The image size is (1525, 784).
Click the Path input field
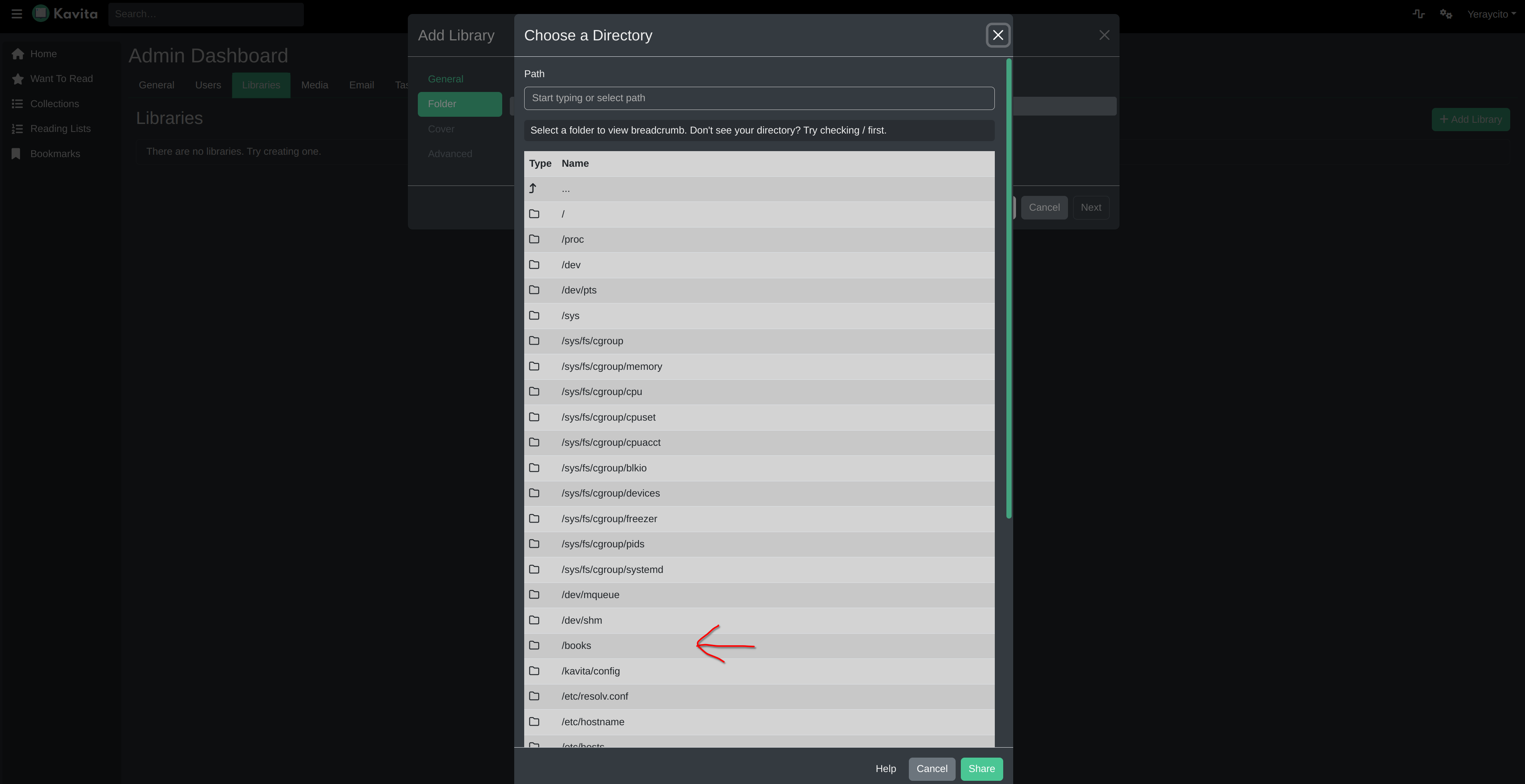click(759, 98)
